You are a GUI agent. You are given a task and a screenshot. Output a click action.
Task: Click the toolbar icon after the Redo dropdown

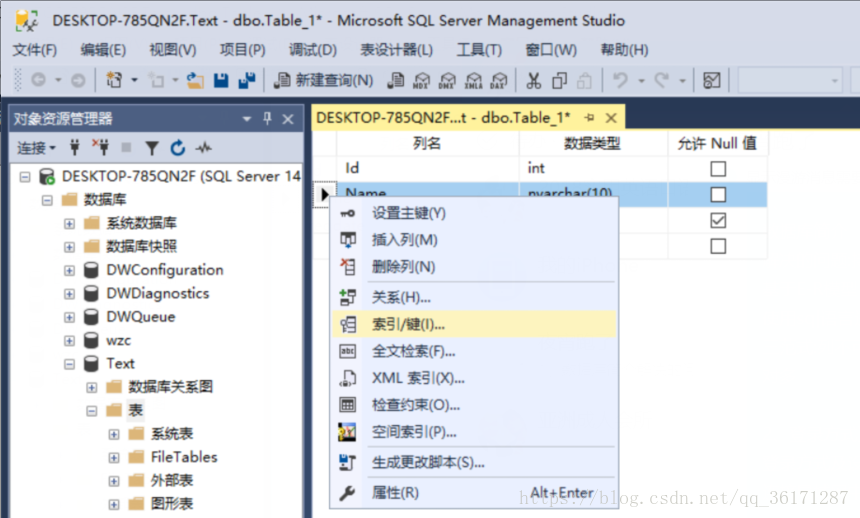tap(711, 81)
